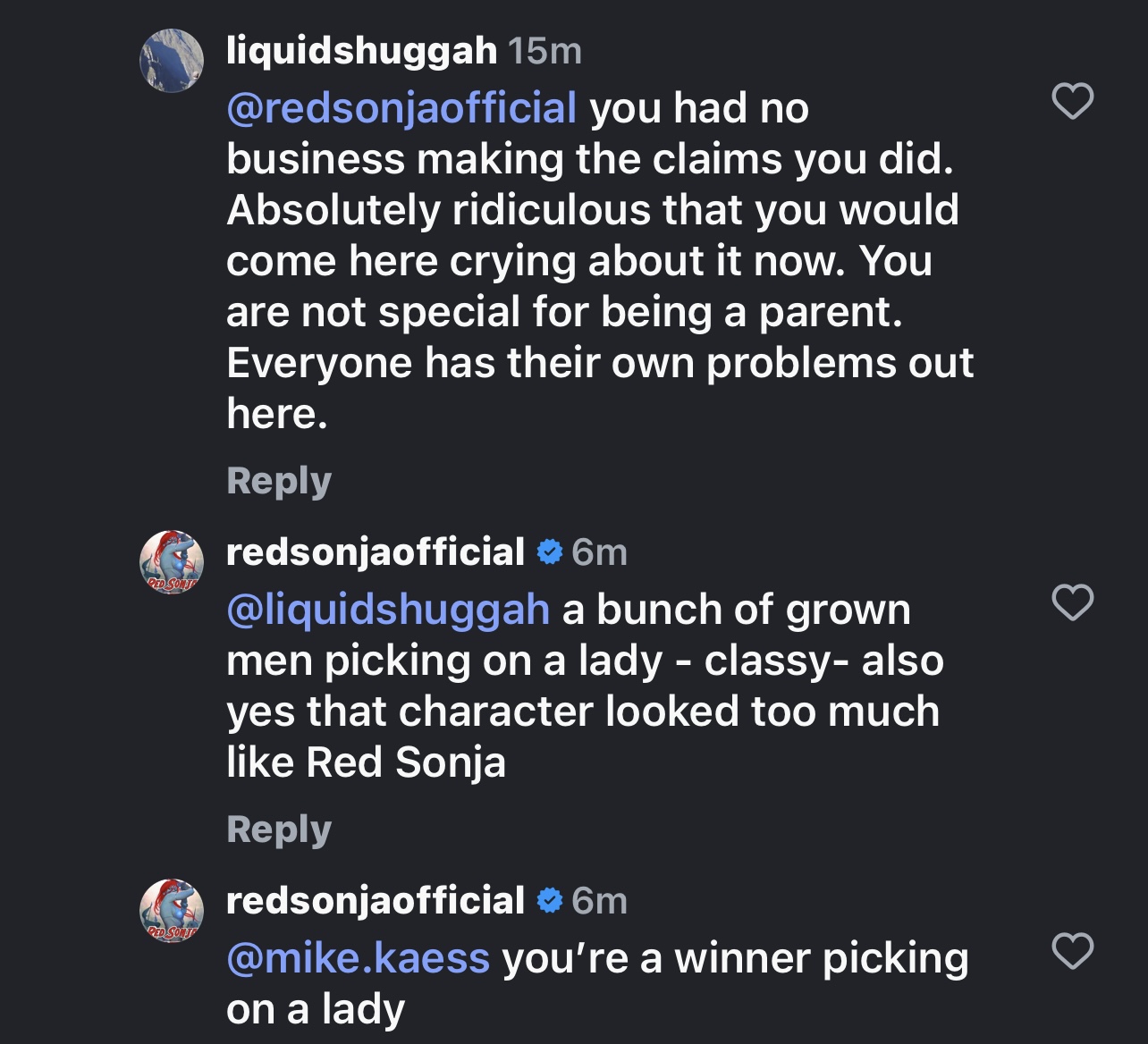Open liquidshuggah's profile picture
Image resolution: width=1148 pixels, height=1044 pixels.
(171, 61)
